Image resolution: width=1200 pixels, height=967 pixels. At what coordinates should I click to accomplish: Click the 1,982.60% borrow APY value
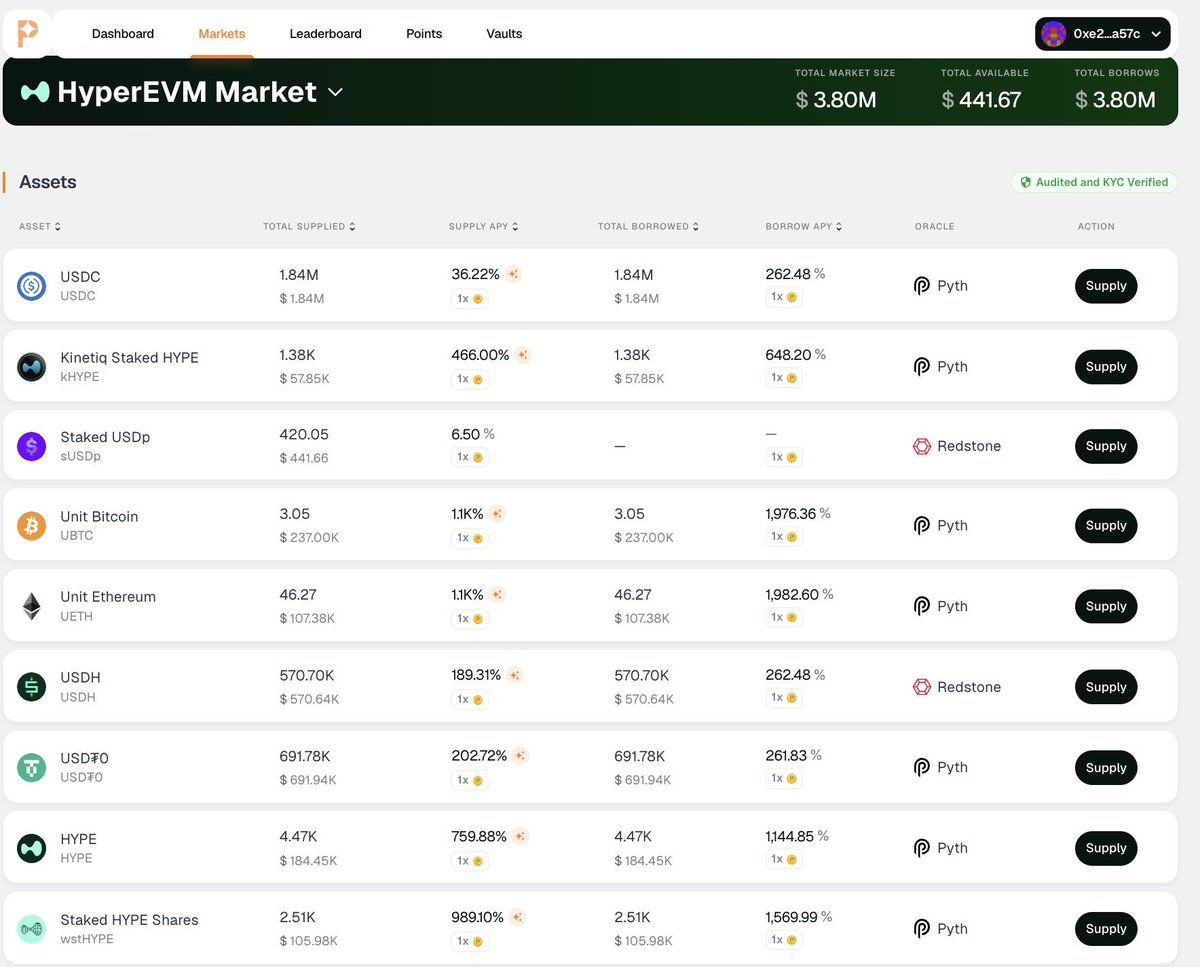[x=799, y=594]
